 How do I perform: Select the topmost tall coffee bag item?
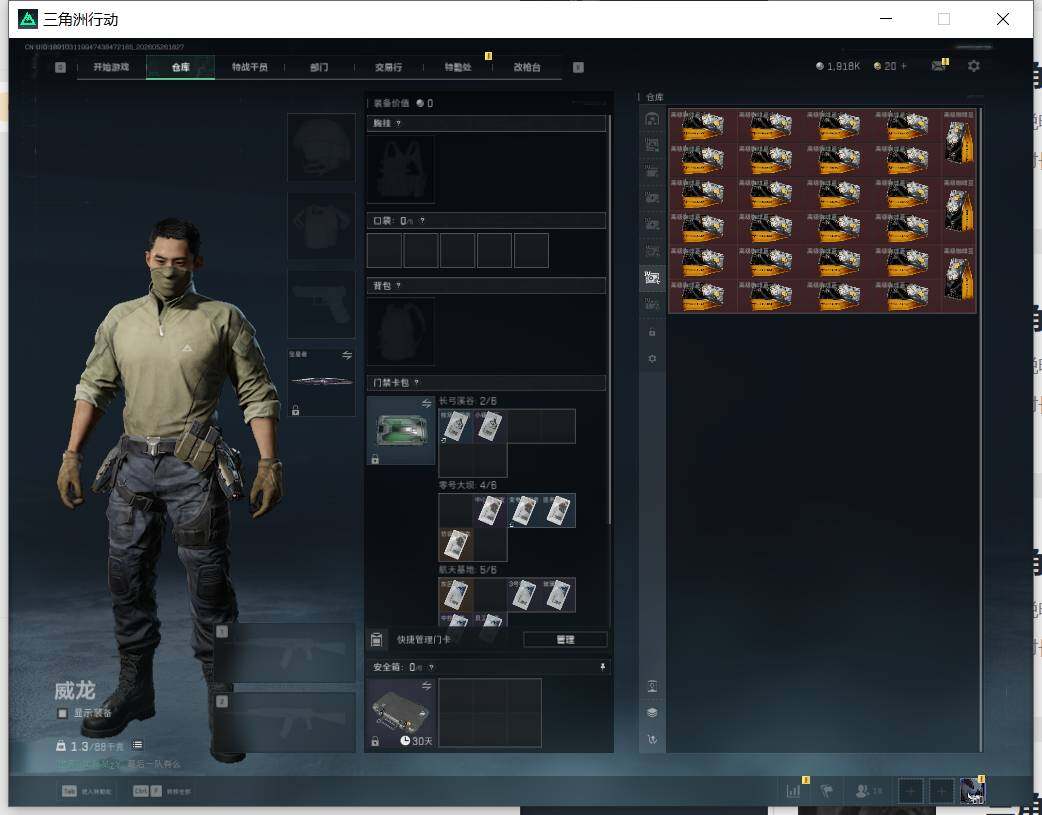click(x=959, y=142)
